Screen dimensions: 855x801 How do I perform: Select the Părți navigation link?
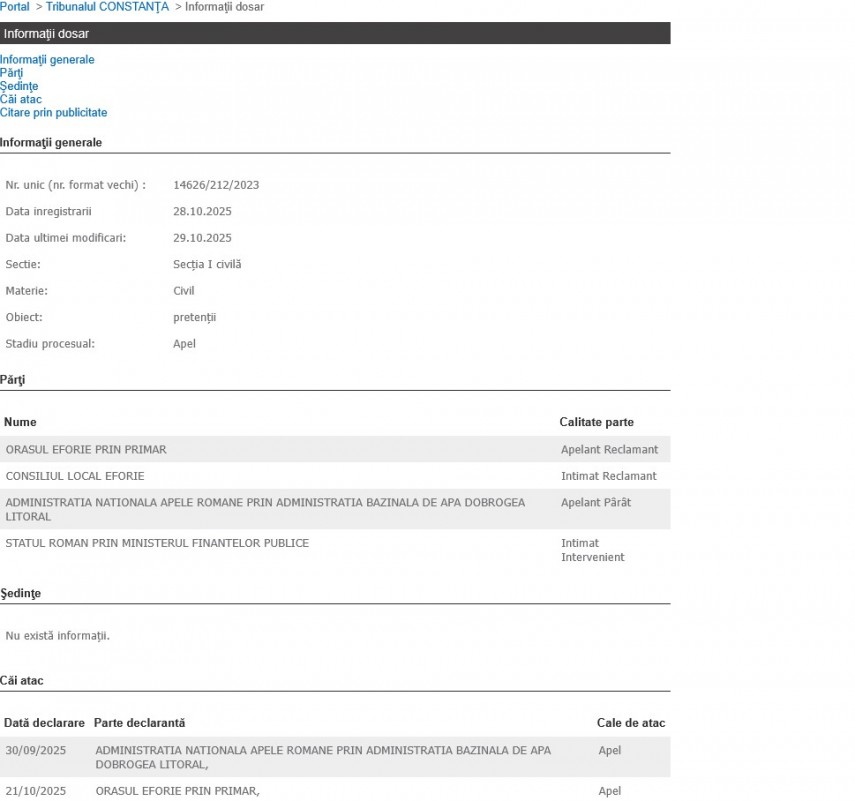point(12,73)
